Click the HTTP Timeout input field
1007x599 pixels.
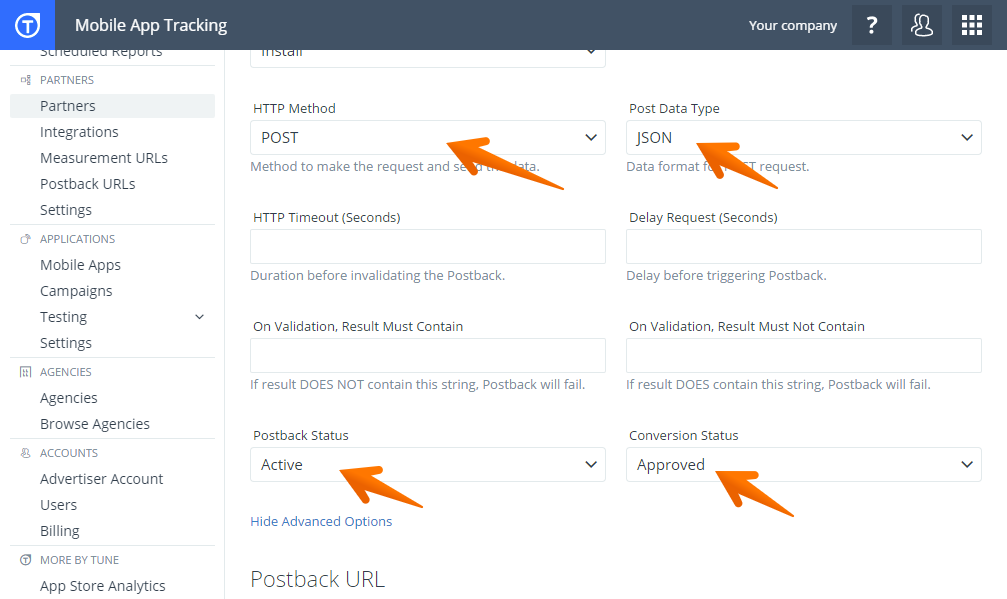point(427,247)
